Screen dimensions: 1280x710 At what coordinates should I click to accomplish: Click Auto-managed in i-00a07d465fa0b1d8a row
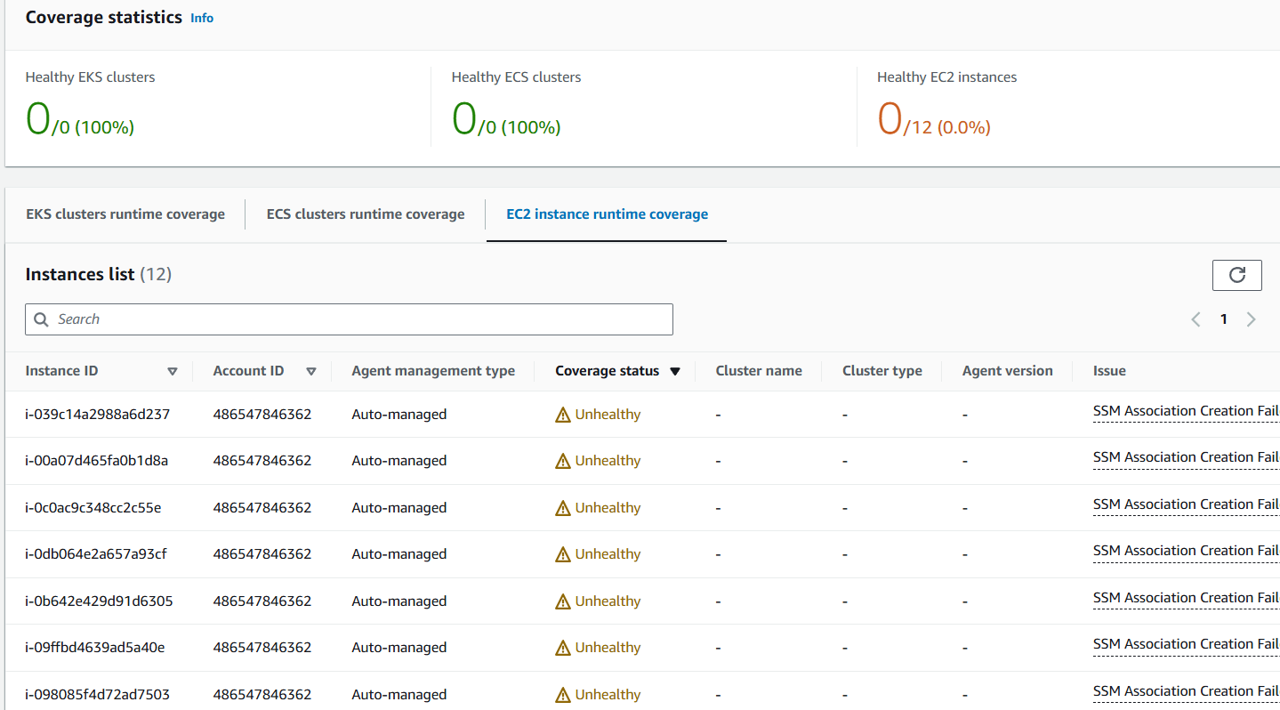click(399, 461)
